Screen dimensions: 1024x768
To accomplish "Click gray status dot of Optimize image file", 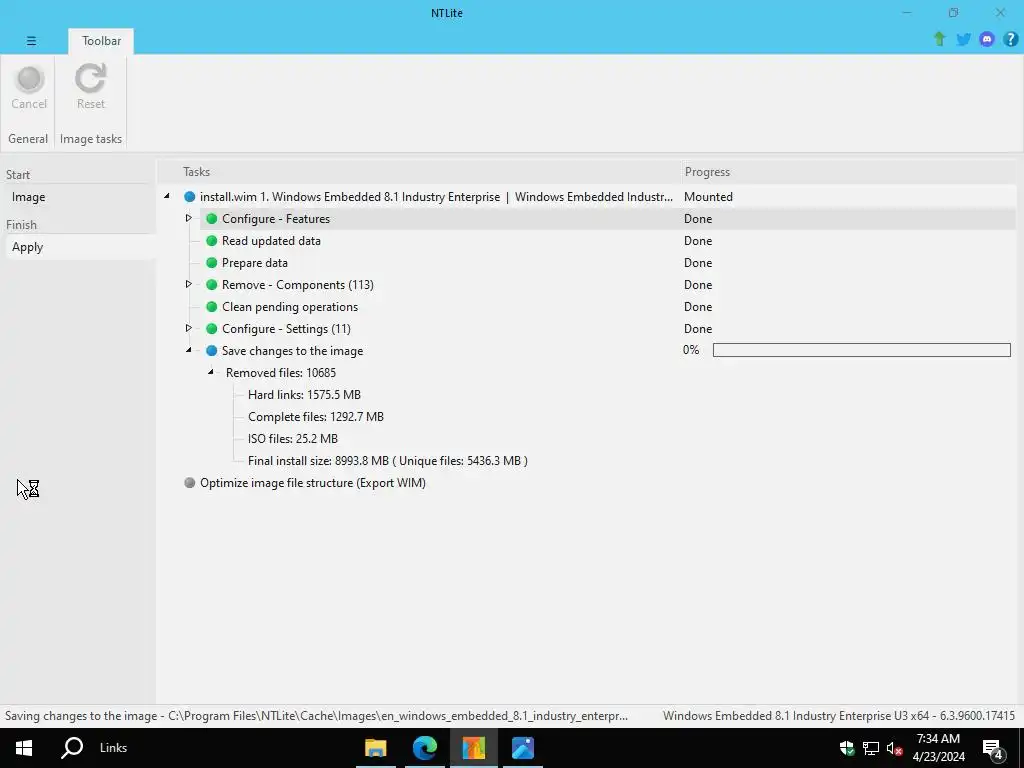I will [x=189, y=483].
